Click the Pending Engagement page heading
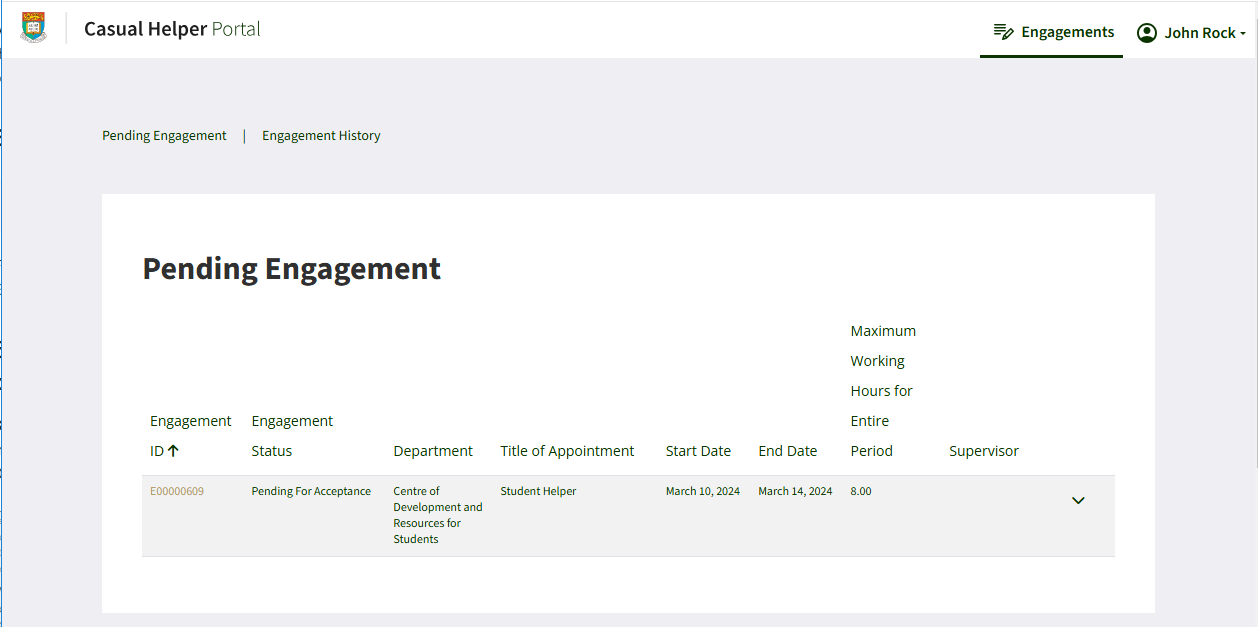This screenshot has width=1258, height=627. (291, 269)
